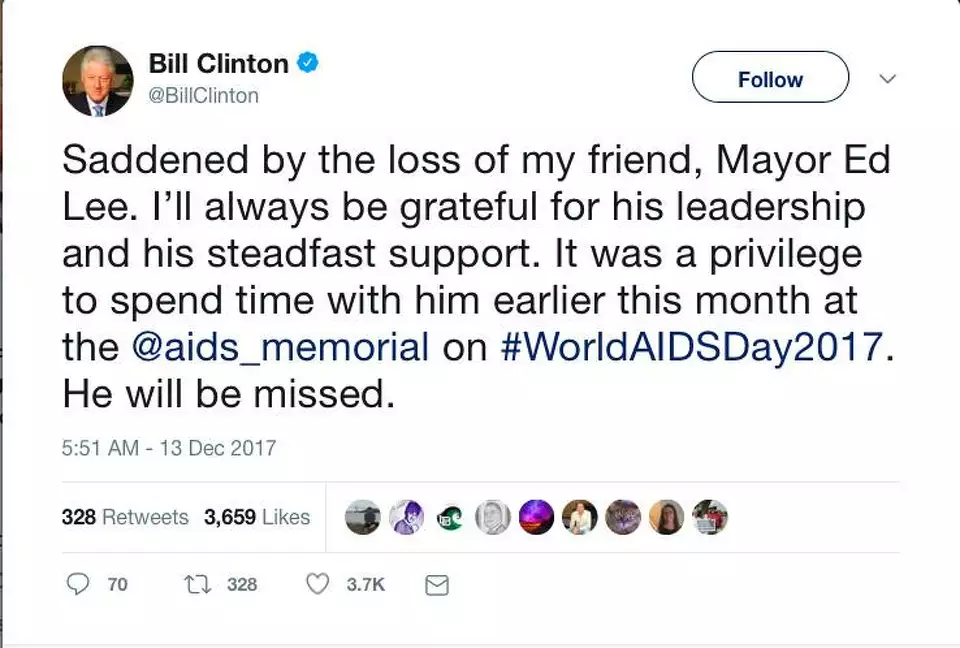The width and height of the screenshot is (960, 648).
Task: View the list of 3,659 Likes
Action: click(x=257, y=517)
